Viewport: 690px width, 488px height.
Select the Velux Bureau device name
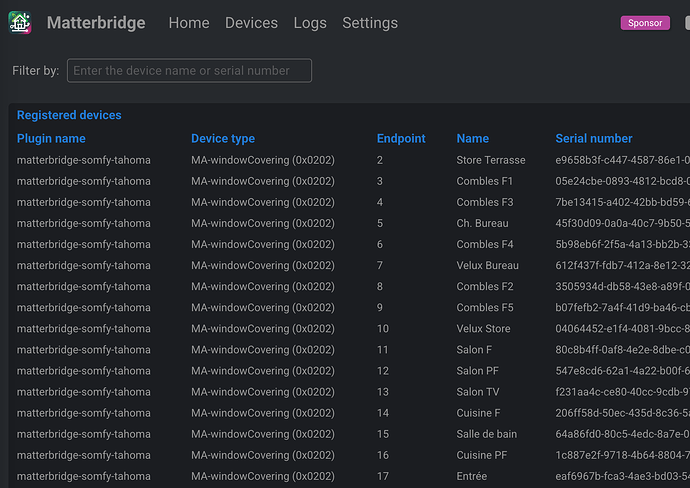pos(488,265)
